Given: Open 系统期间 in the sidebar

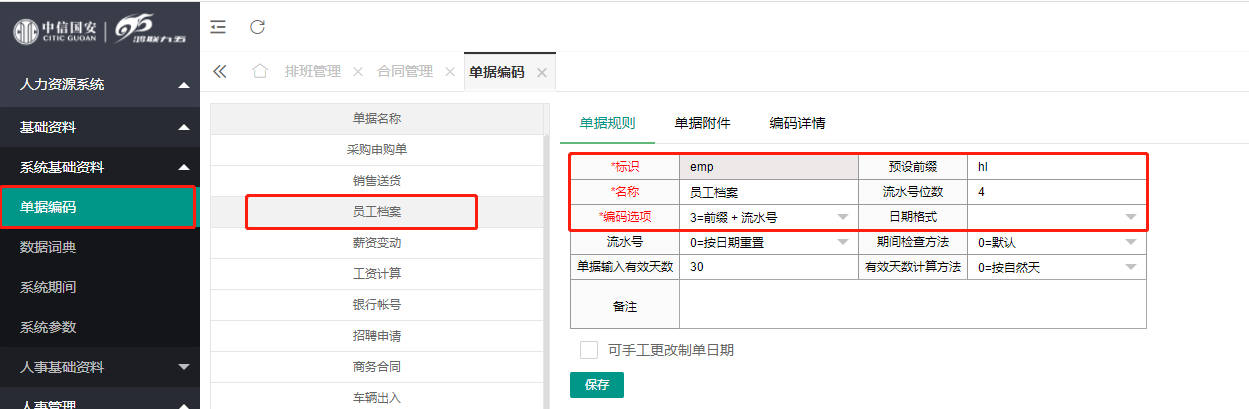Looking at the screenshot, I should pos(100,287).
